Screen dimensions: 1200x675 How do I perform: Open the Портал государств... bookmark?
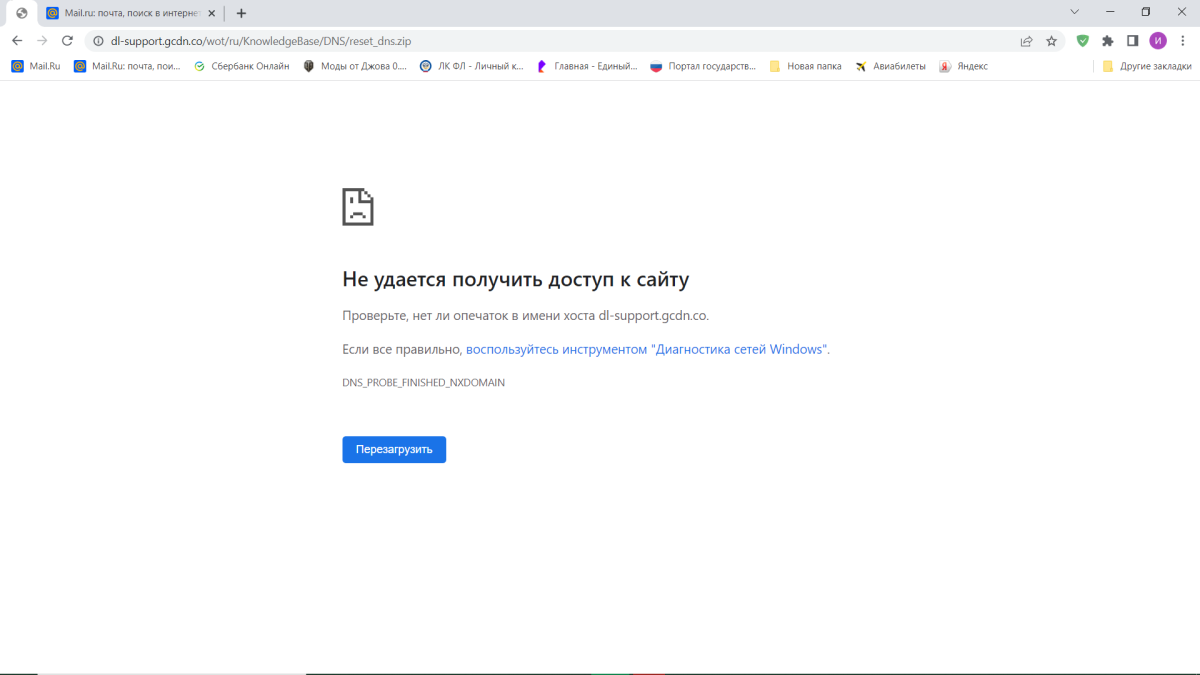703,66
